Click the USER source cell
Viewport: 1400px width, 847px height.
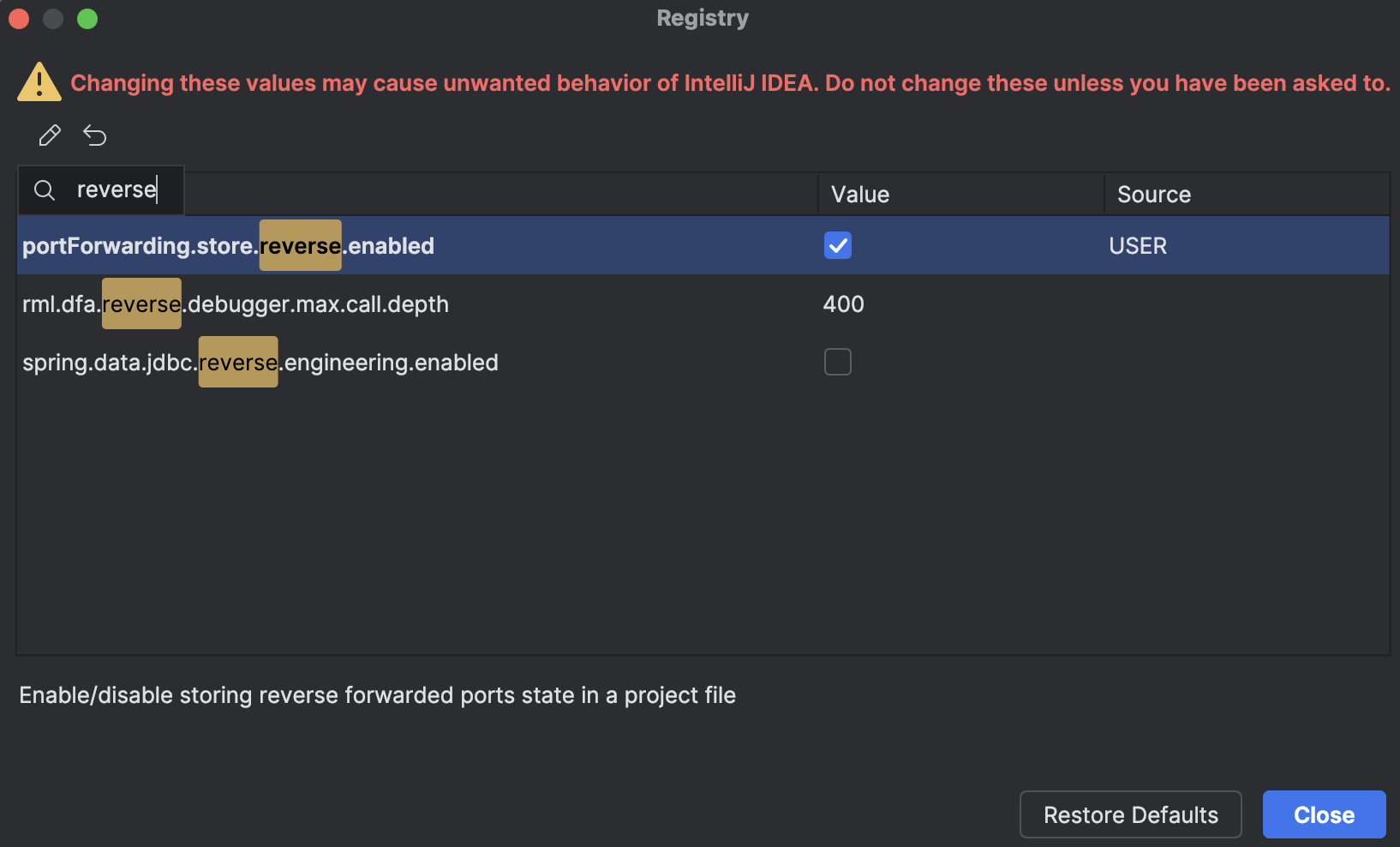pos(1138,246)
